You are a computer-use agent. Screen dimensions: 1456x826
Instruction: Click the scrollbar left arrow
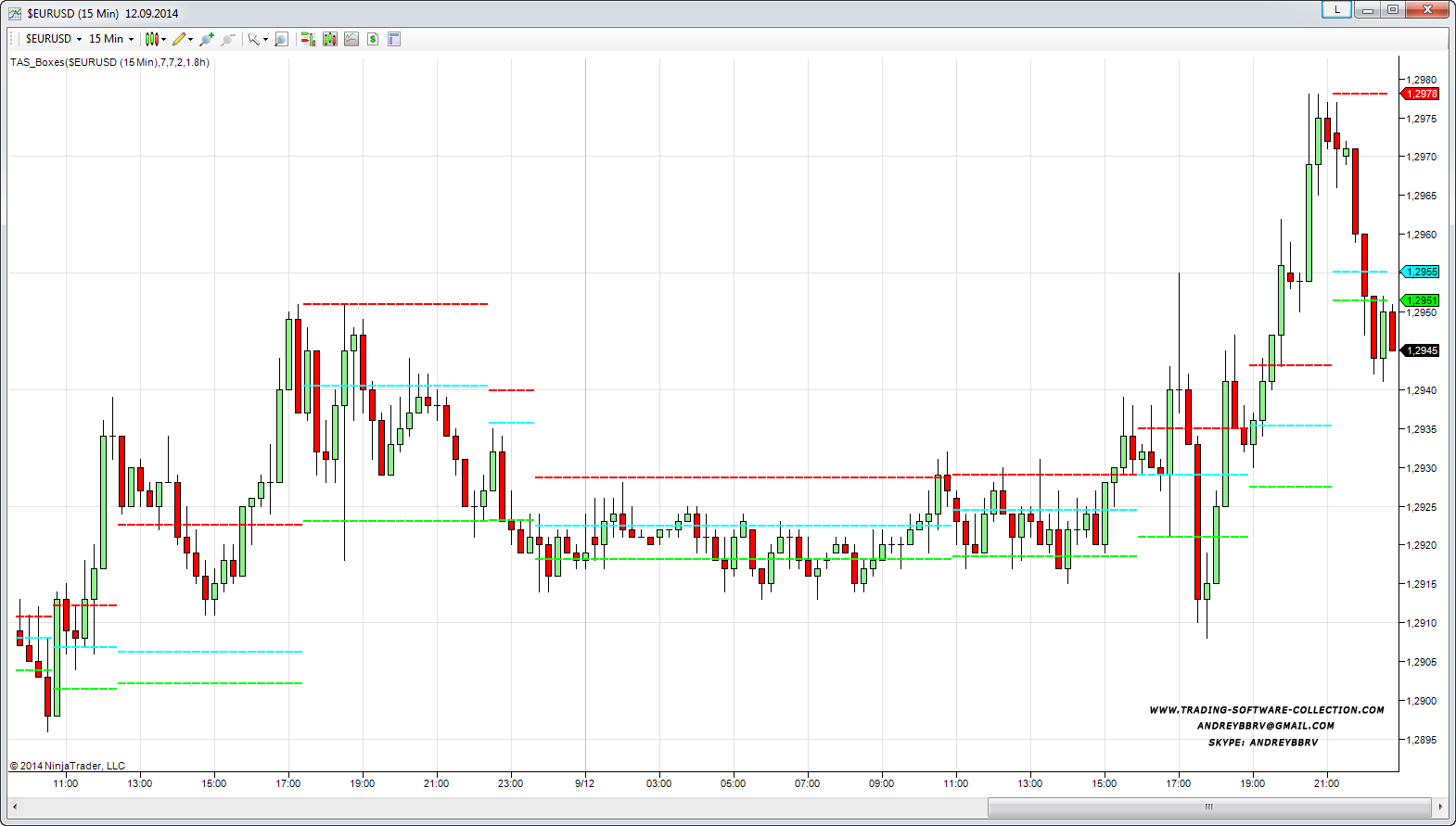[15, 807]
